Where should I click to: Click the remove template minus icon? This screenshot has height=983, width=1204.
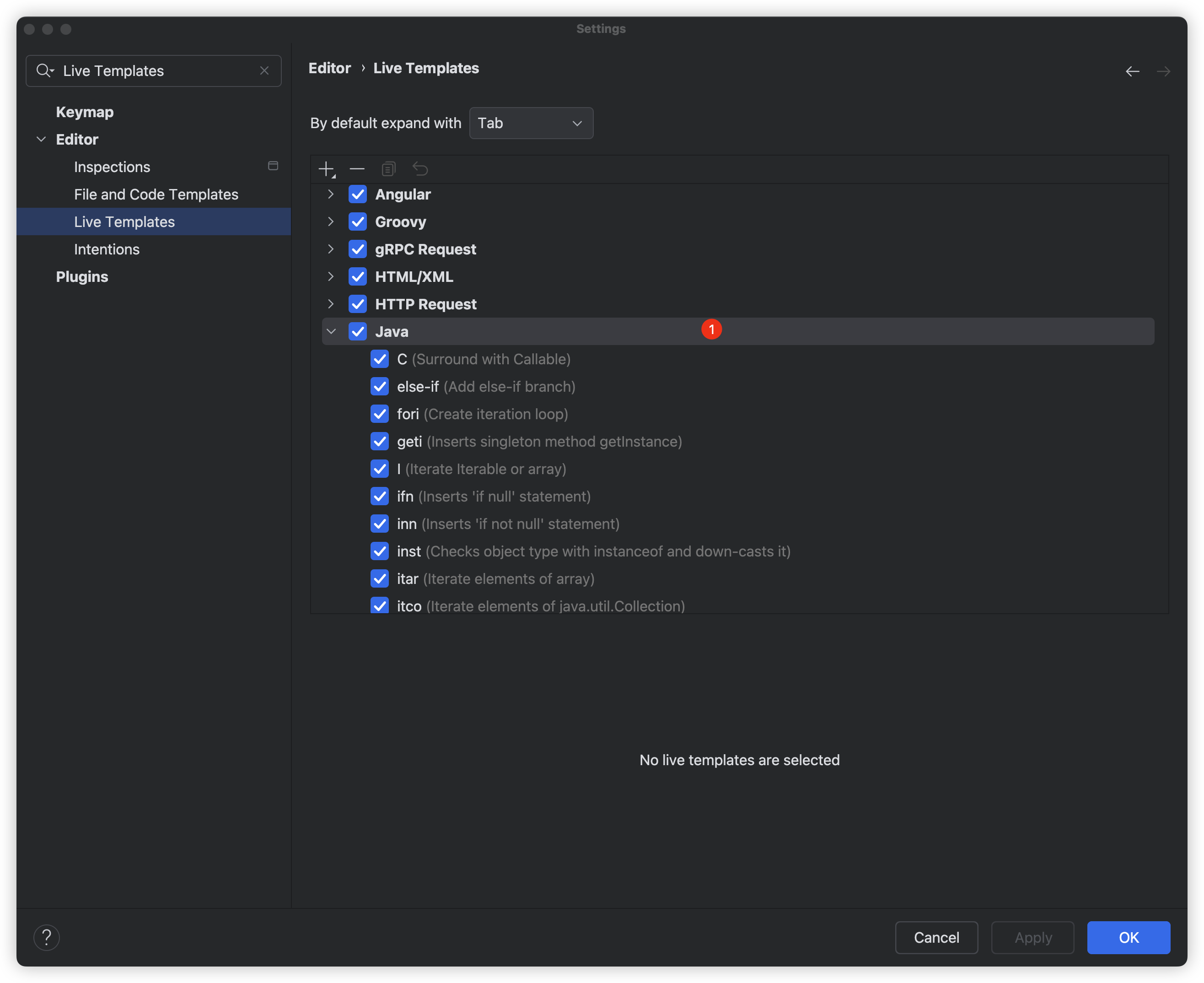click(x=357, y=169)
